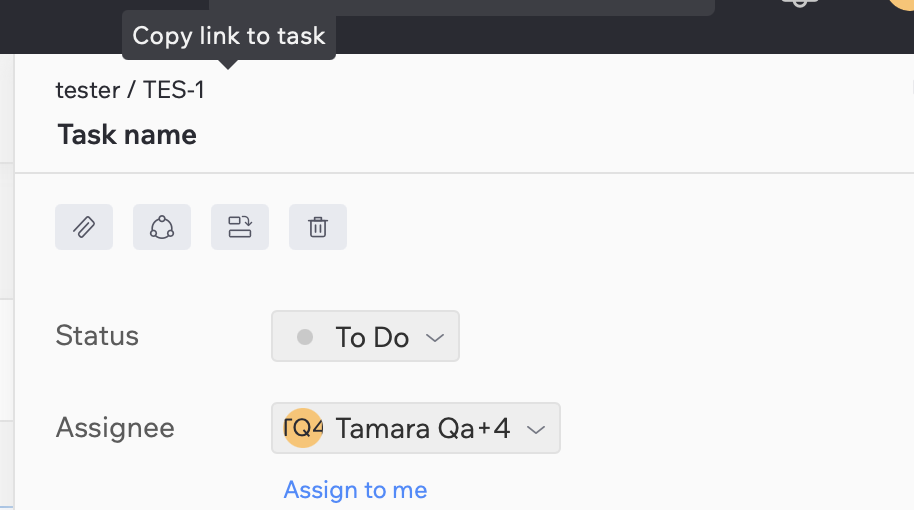Click the Status field label

coord(97,336)
